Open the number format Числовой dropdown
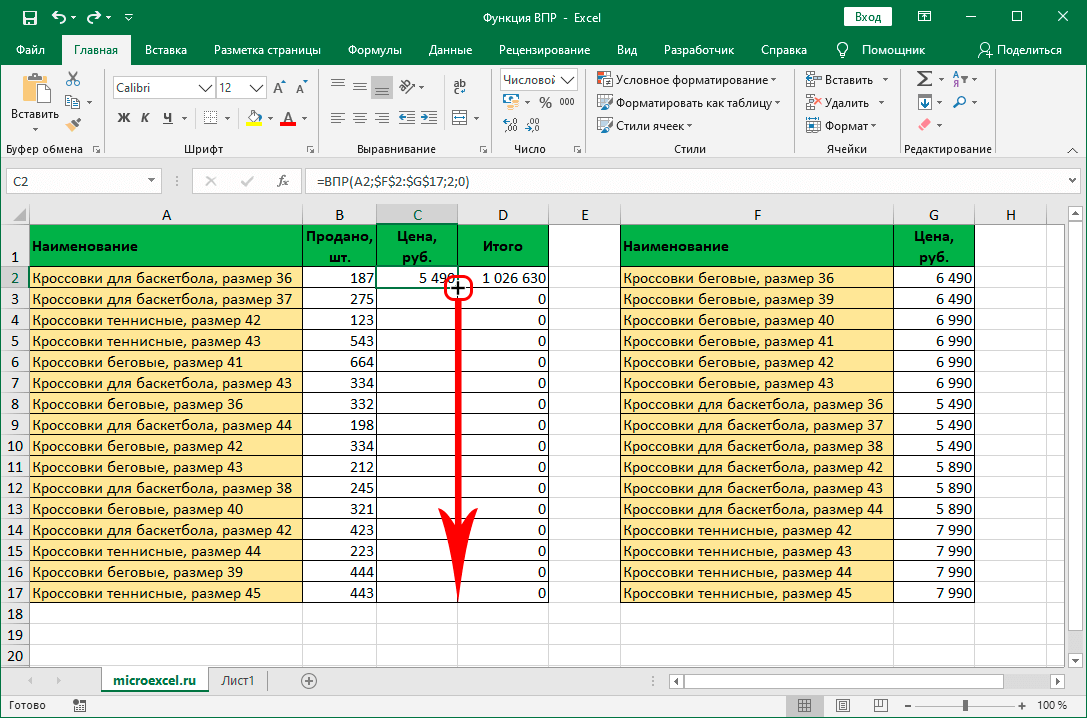The height and width of the screenshot is (718, 1087). tap(568, 80)
